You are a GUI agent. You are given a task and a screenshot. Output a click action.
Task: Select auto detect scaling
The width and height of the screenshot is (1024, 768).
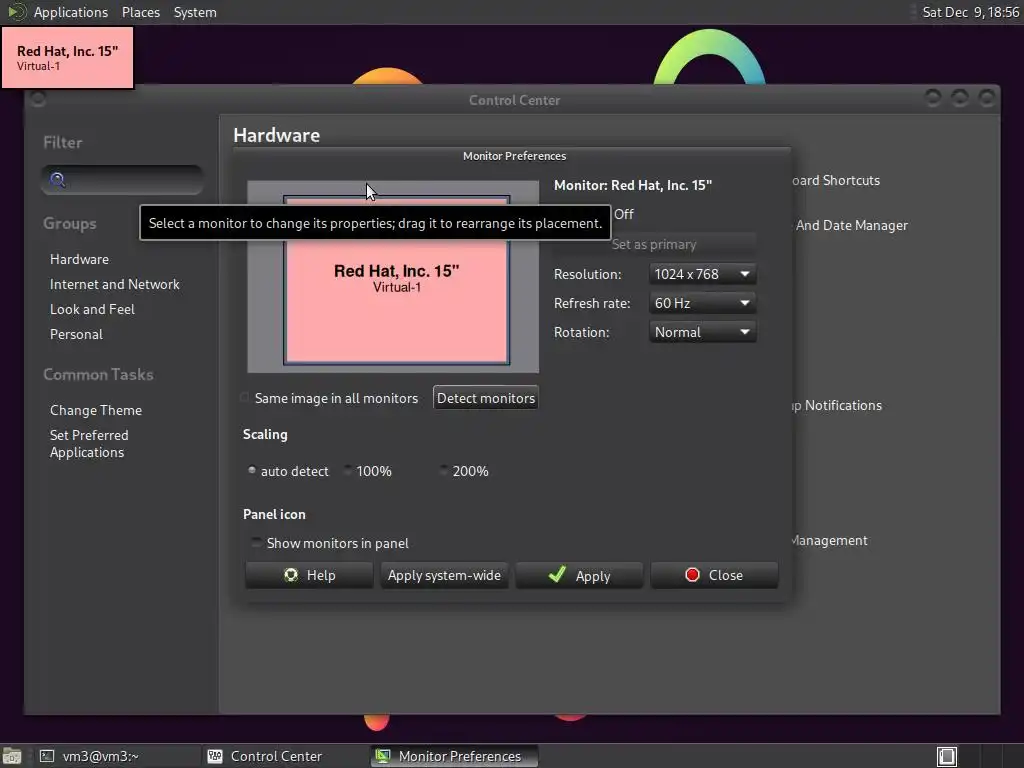point(288,471)
